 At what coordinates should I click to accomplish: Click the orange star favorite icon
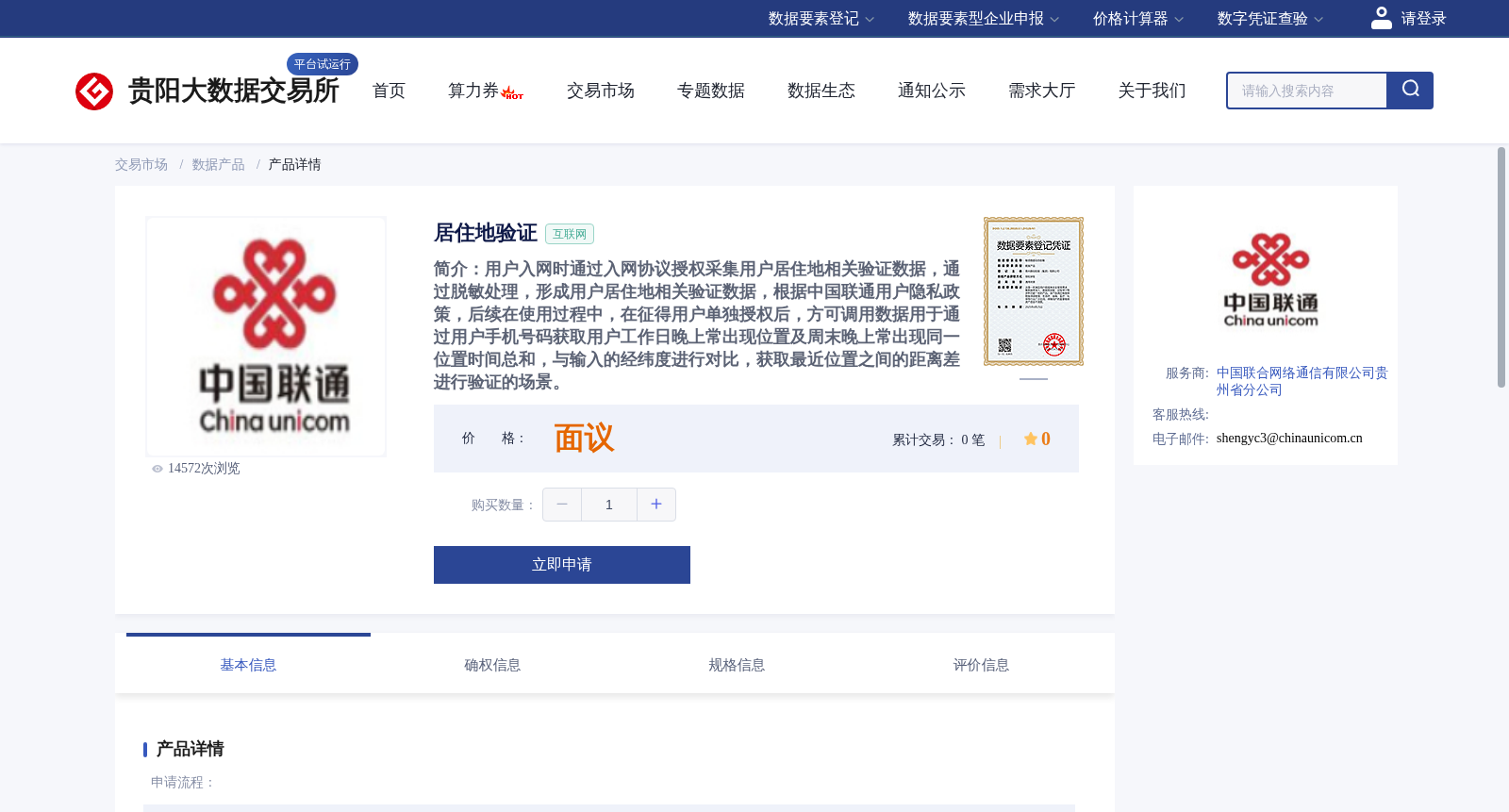(1031, 439)
